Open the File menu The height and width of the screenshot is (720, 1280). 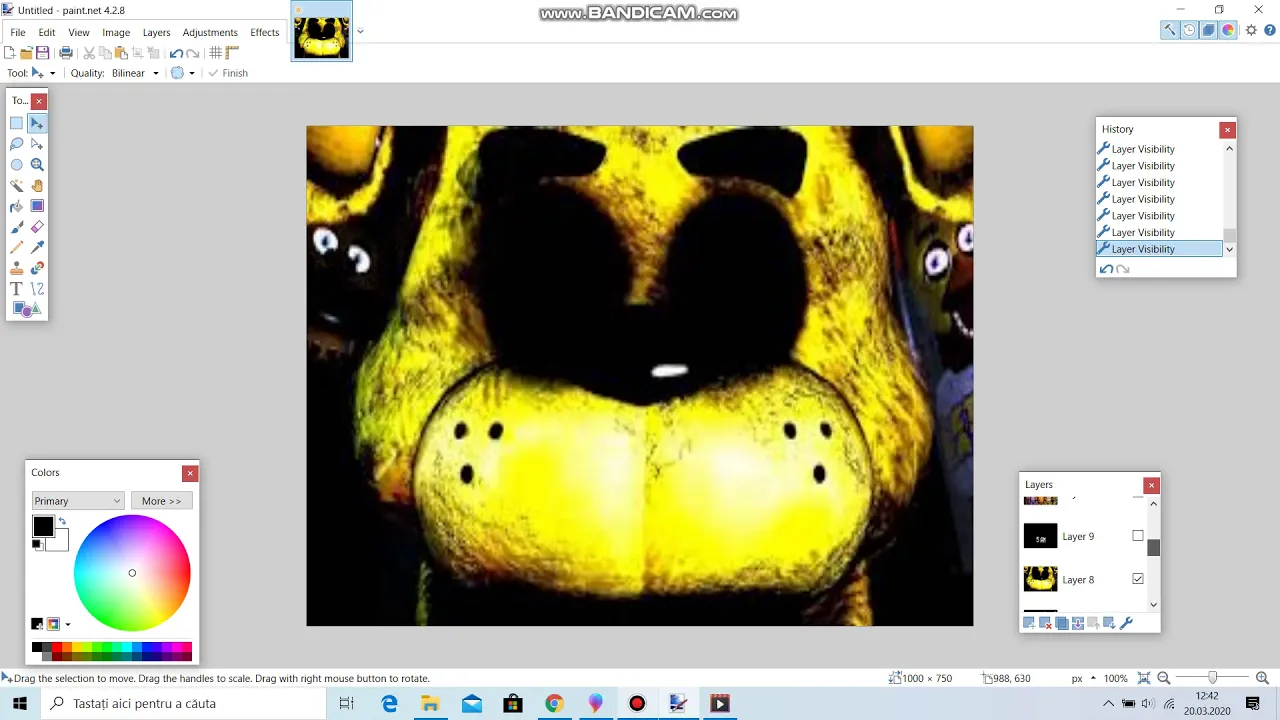coord(18,32)
